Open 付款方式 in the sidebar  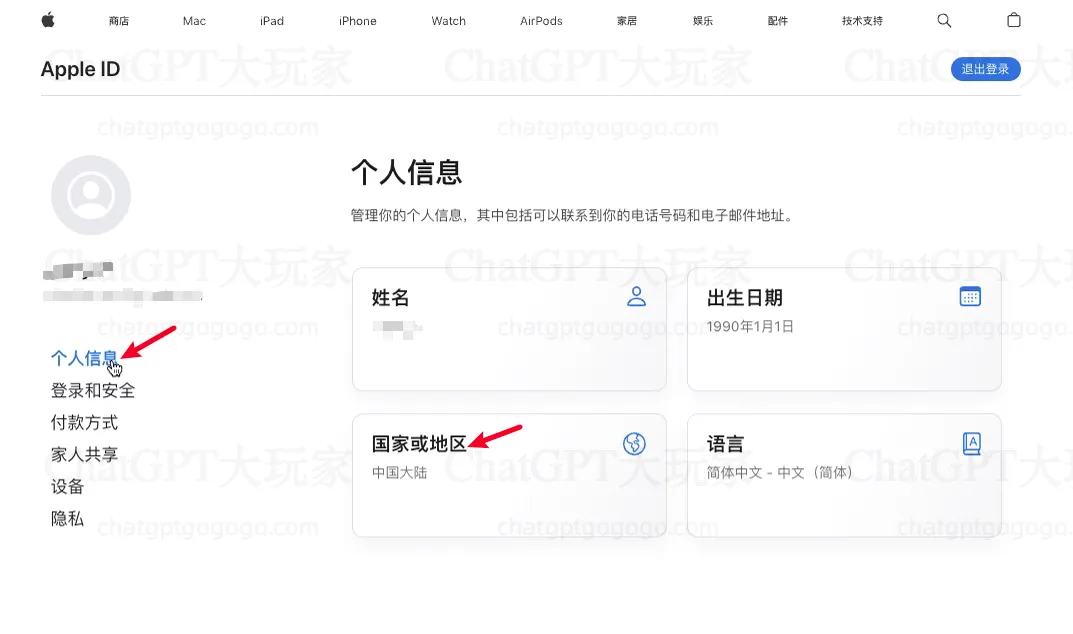84,422
